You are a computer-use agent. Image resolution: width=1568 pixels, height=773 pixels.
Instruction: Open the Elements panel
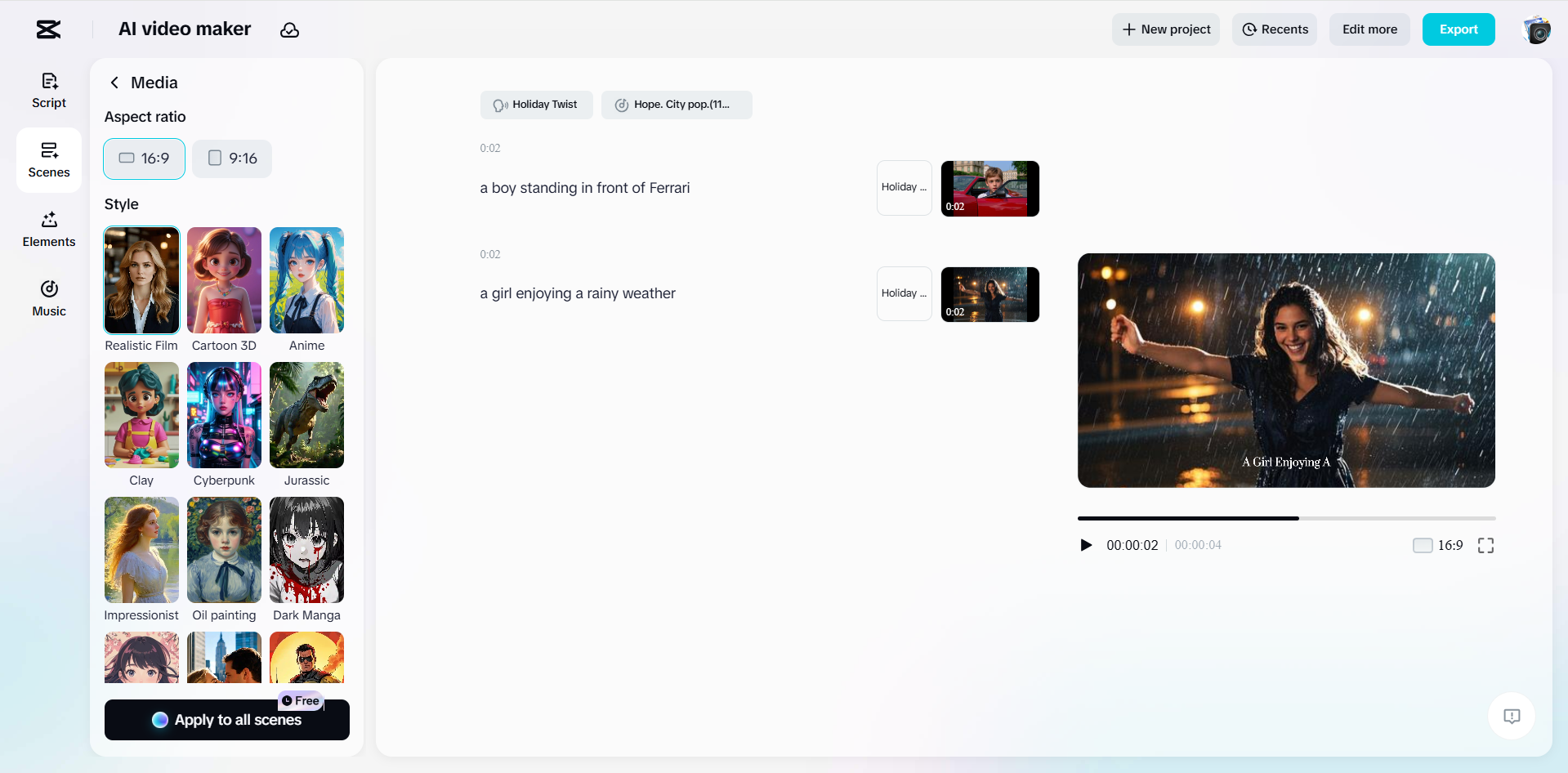pos(48,229)
